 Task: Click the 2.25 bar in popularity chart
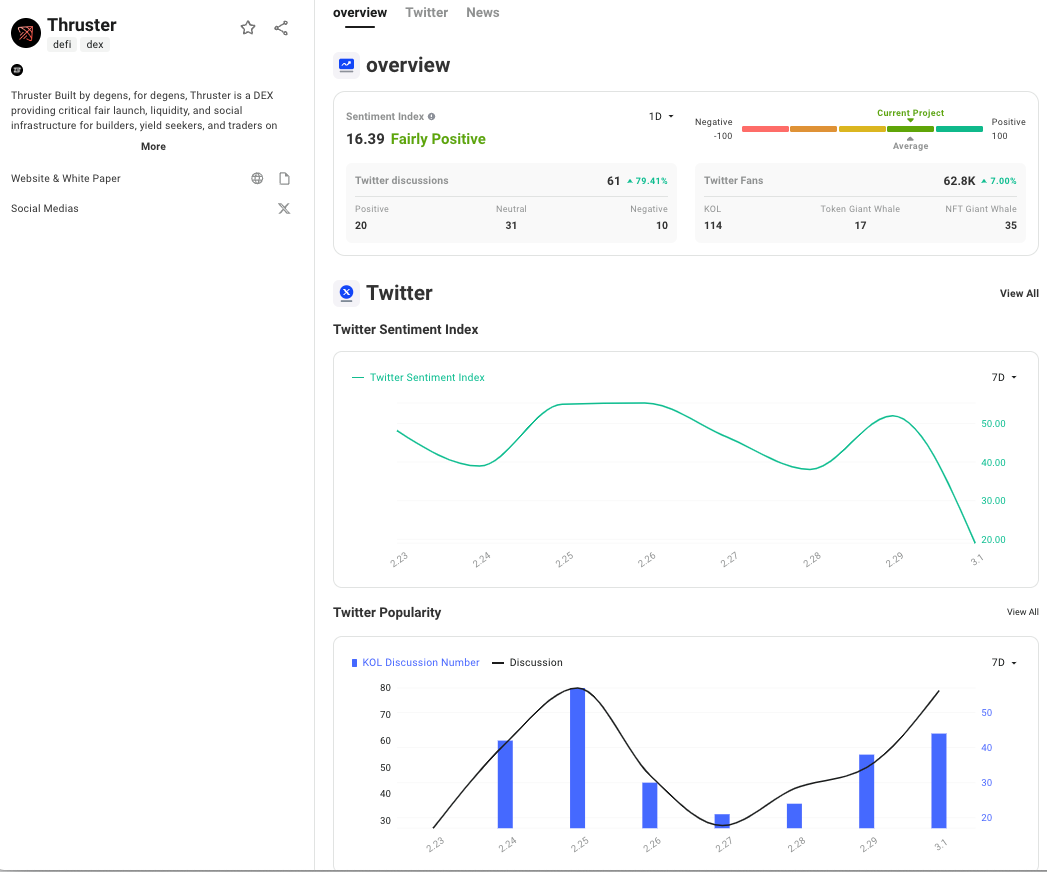[577, 758]
